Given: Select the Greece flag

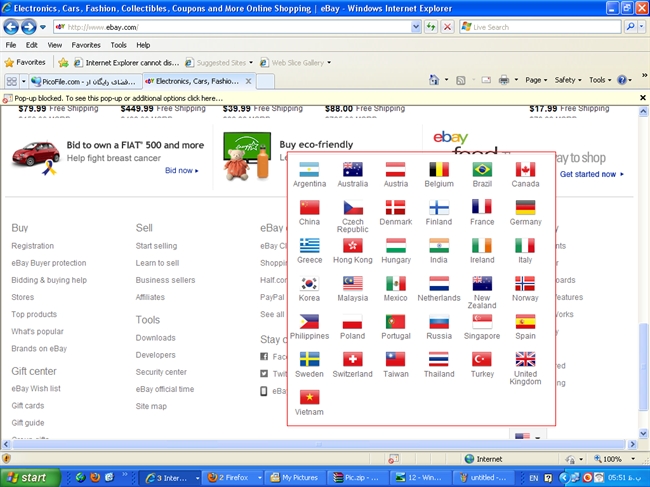Looking at the screenshot, I should pyautogui.click(x=309, y=245).
